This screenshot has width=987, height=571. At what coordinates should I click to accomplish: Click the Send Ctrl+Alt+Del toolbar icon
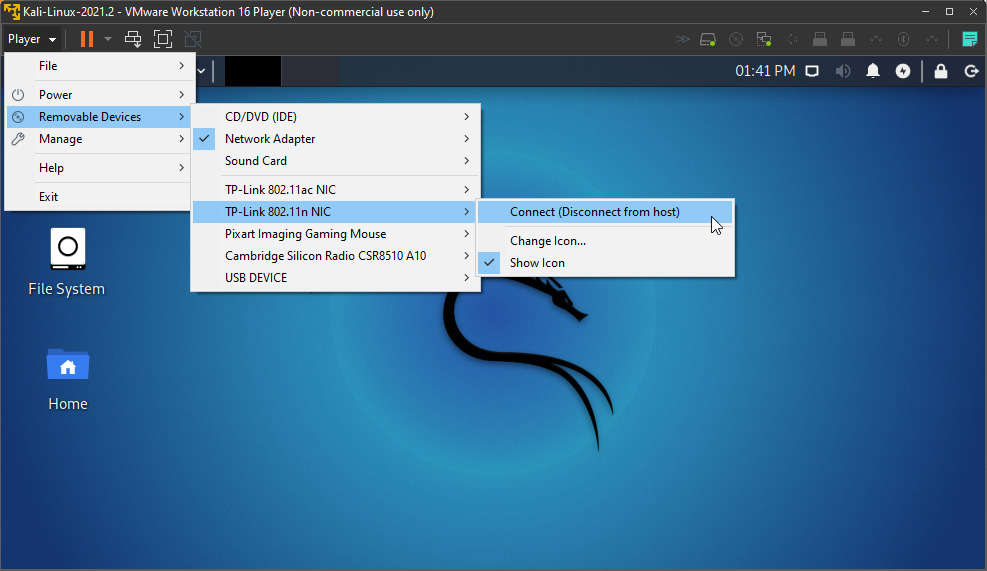133,39
